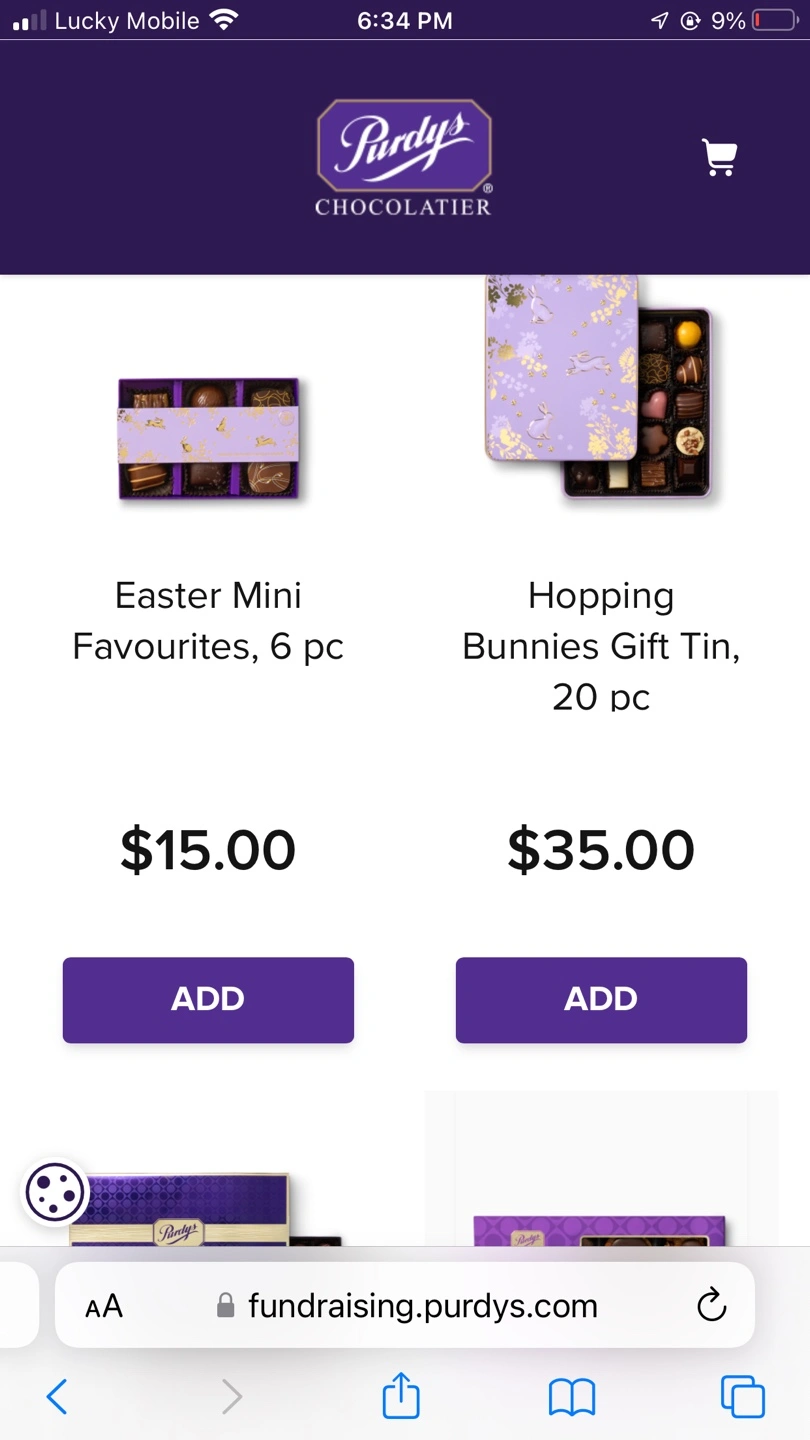Show open Safari tabs
810x1440 pixels.
(x=742, y=1397)
